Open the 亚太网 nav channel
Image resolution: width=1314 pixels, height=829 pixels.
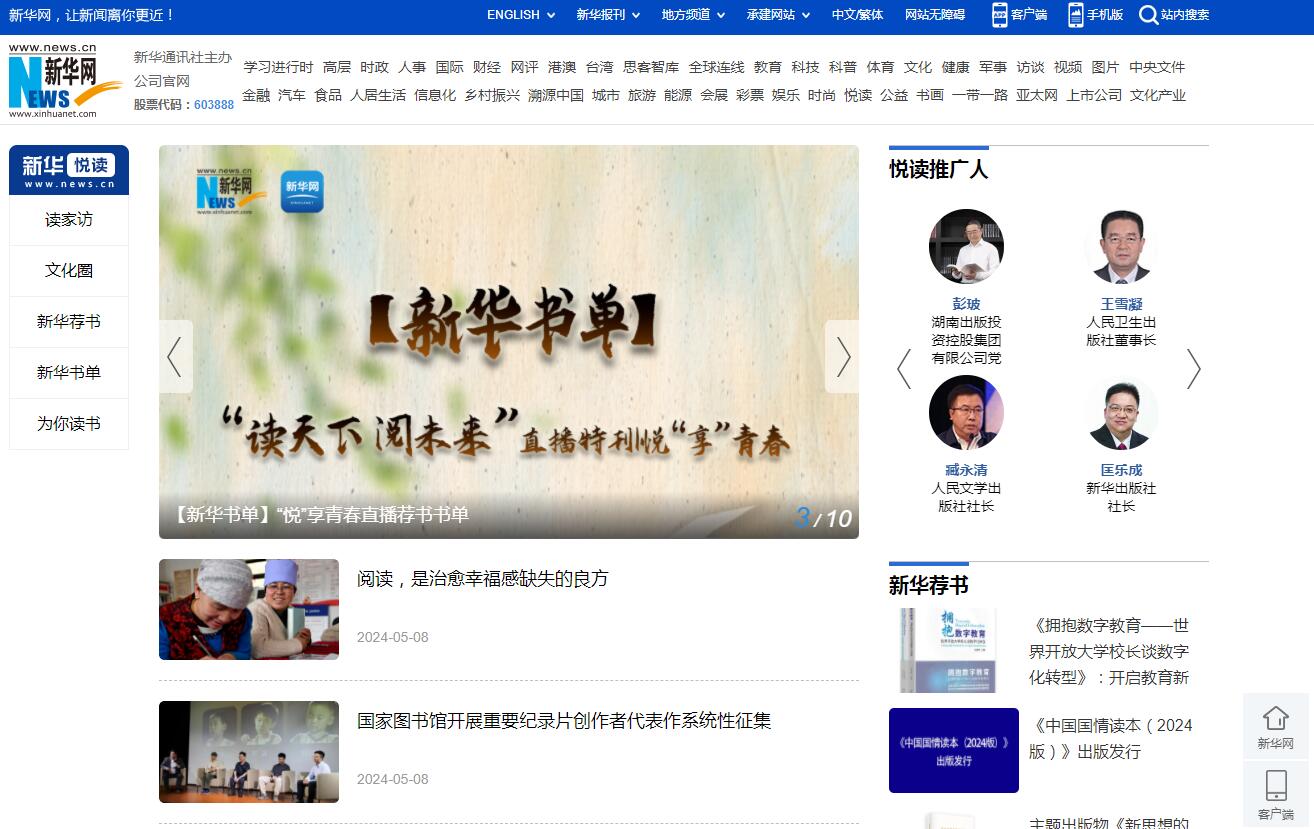click(x=1037, y=95)
